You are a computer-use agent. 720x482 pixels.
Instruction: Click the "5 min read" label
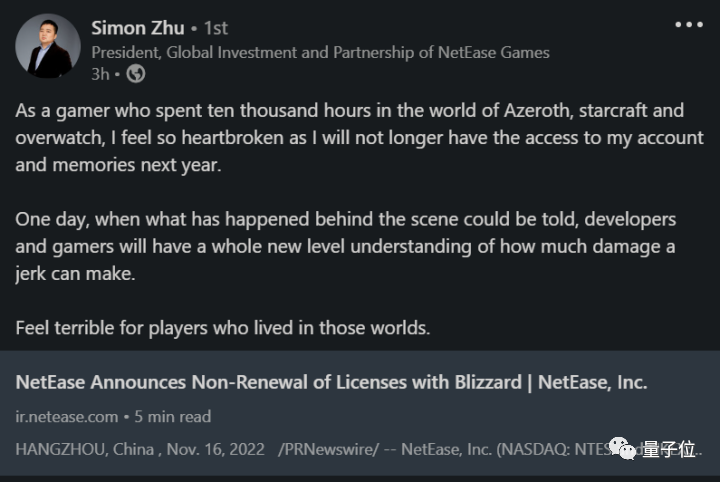(173, 416)
